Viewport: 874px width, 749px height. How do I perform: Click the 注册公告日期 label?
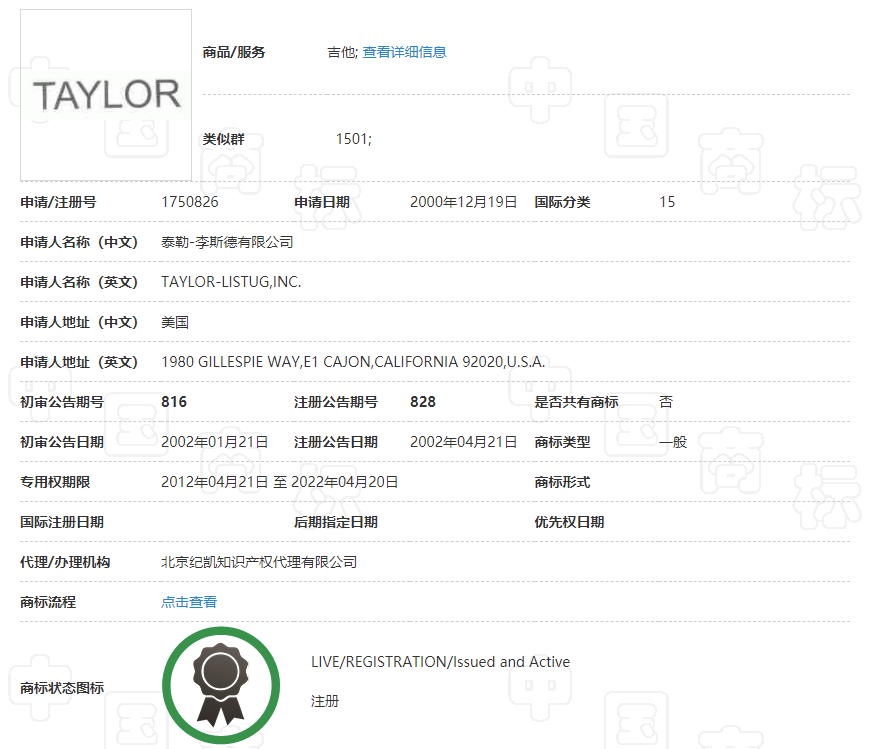click(x=336, y=442)
